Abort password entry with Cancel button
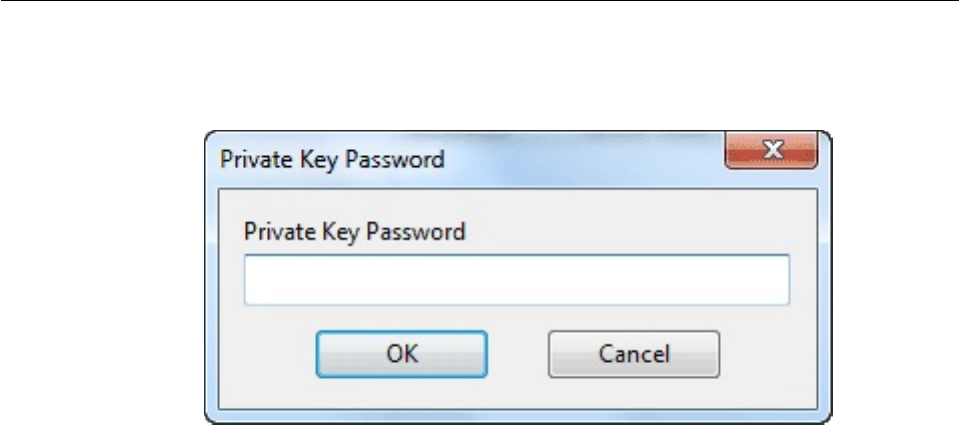This screenshot has width=959, height=425. pyautogui.click(x=634, y=352)
